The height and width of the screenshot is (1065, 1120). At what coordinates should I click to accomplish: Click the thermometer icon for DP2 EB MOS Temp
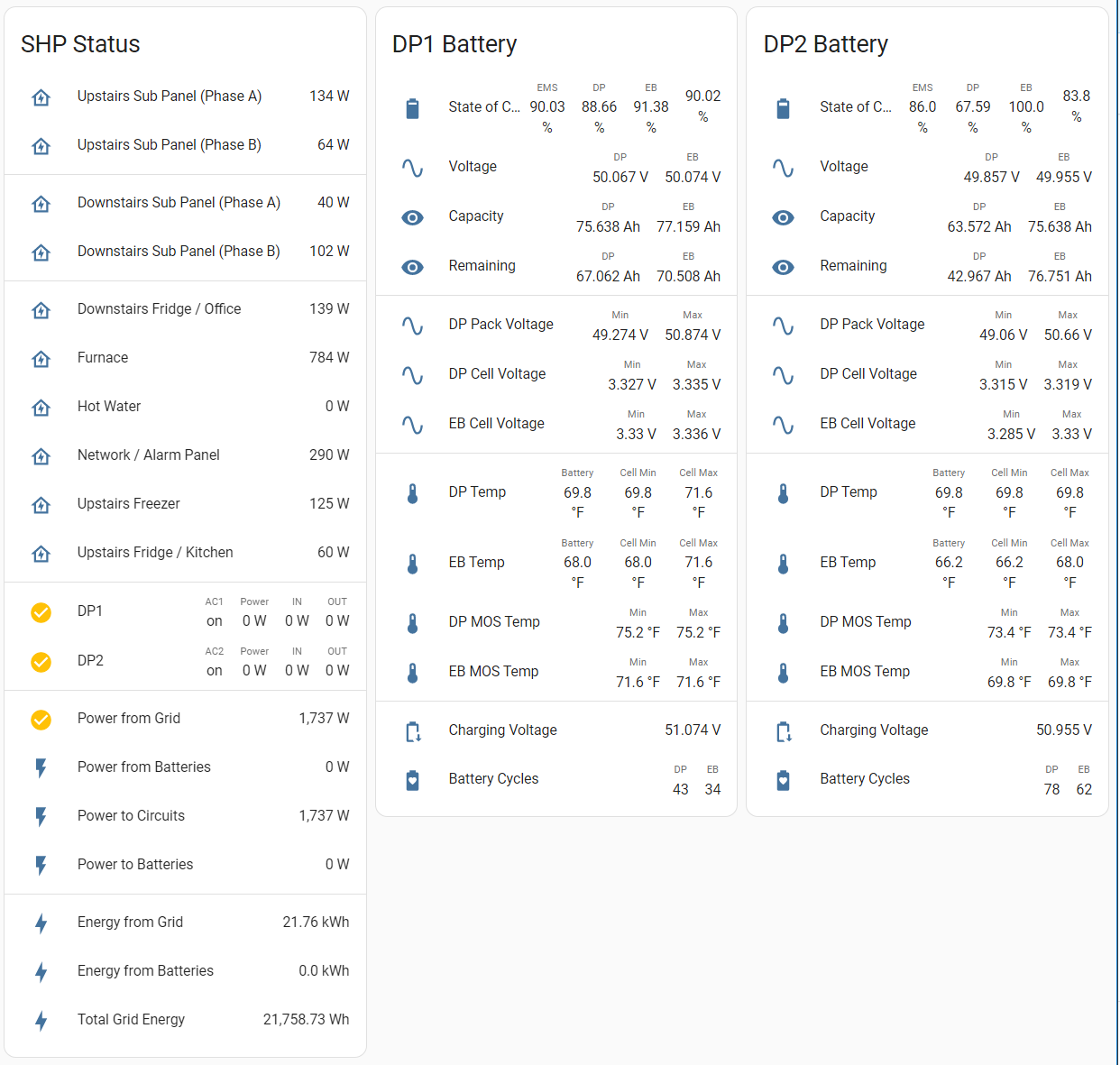coord(784,673)
